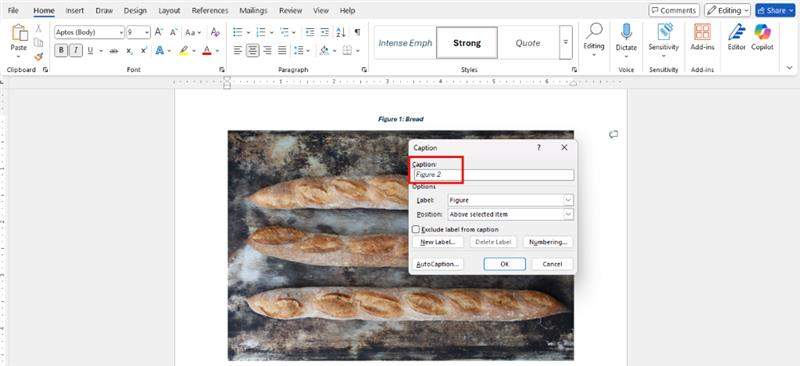
Task: Open the Paragraph dialog launcher
Action: pyautogui.click(x=364, y=69)
